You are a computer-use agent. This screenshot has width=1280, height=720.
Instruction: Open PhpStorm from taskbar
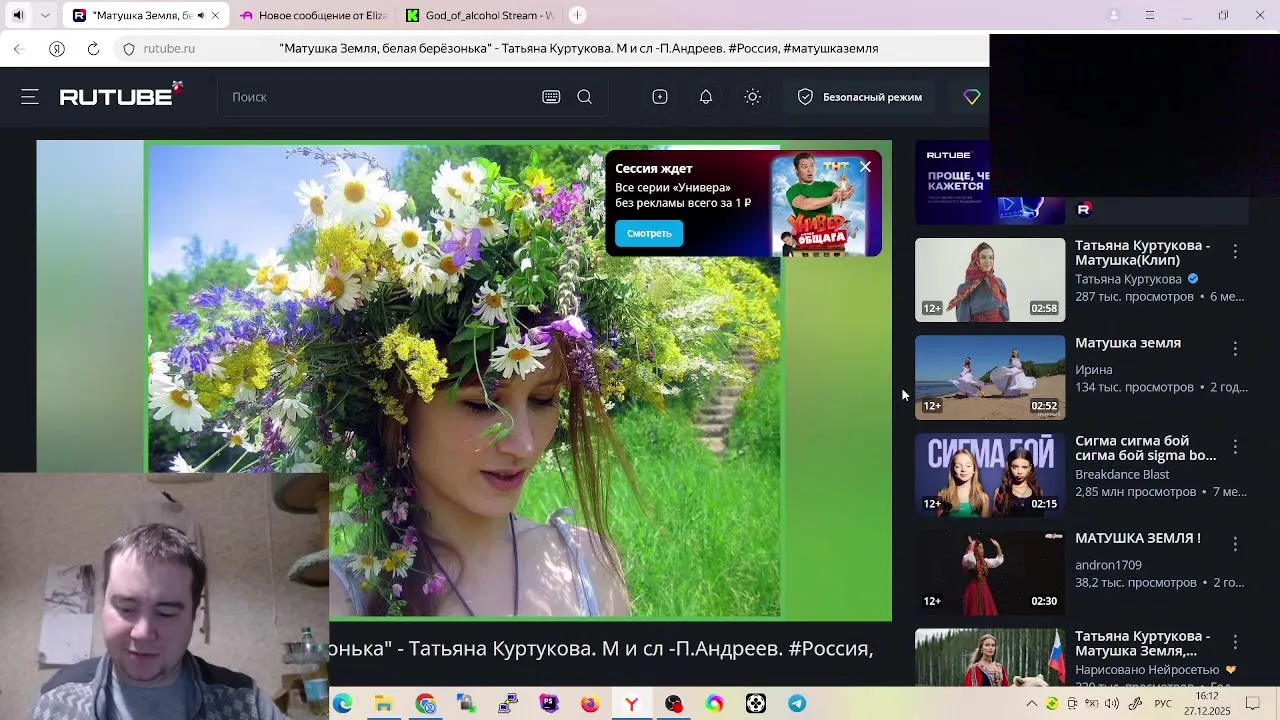[549, 704]
